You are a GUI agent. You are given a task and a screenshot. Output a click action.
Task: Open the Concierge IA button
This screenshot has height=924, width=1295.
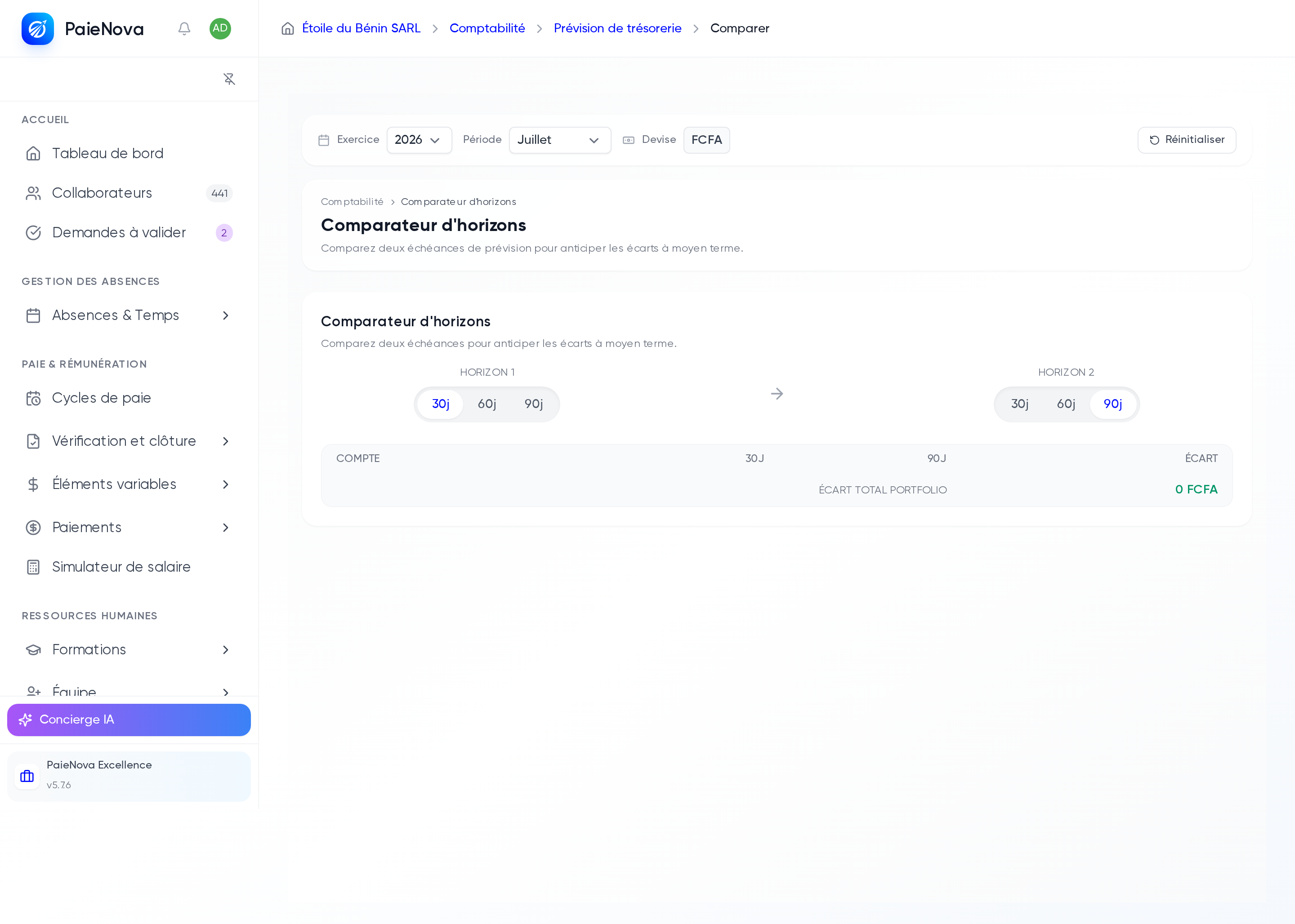(129, 720)
